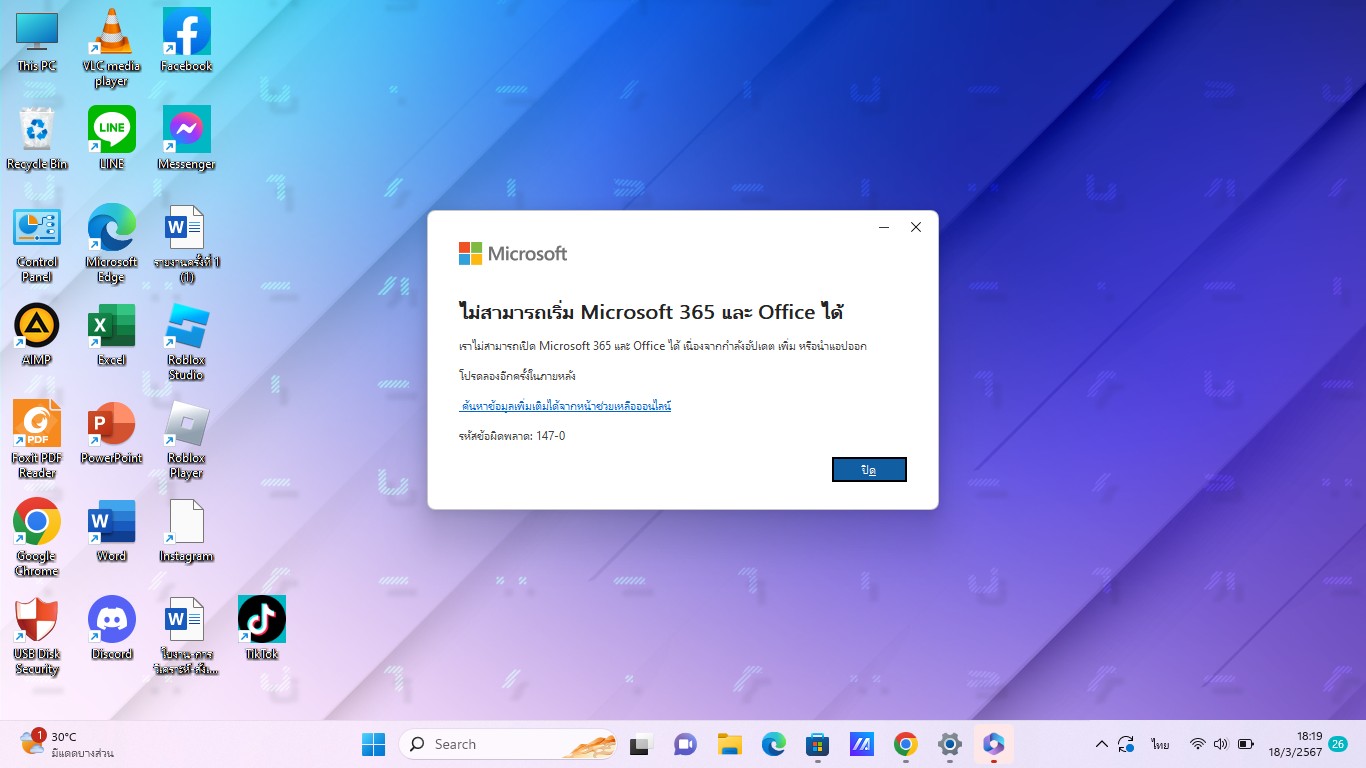Image resolution: width=1366 pixels, height=768 pixels.
Task: Select the VLC media player shortcut
Action: point(111,47)
